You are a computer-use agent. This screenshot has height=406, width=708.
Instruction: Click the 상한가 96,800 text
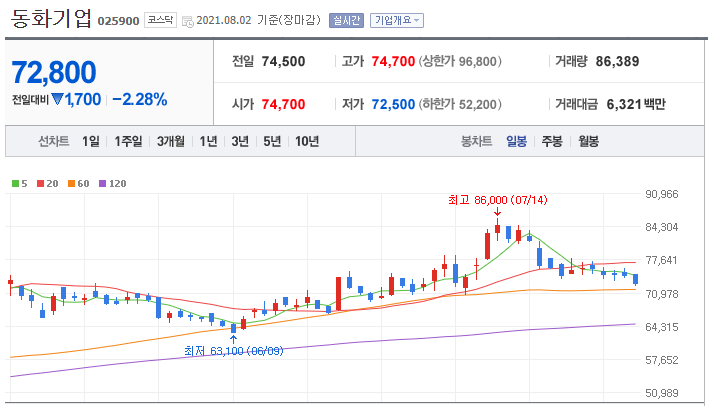coord(460,61)
